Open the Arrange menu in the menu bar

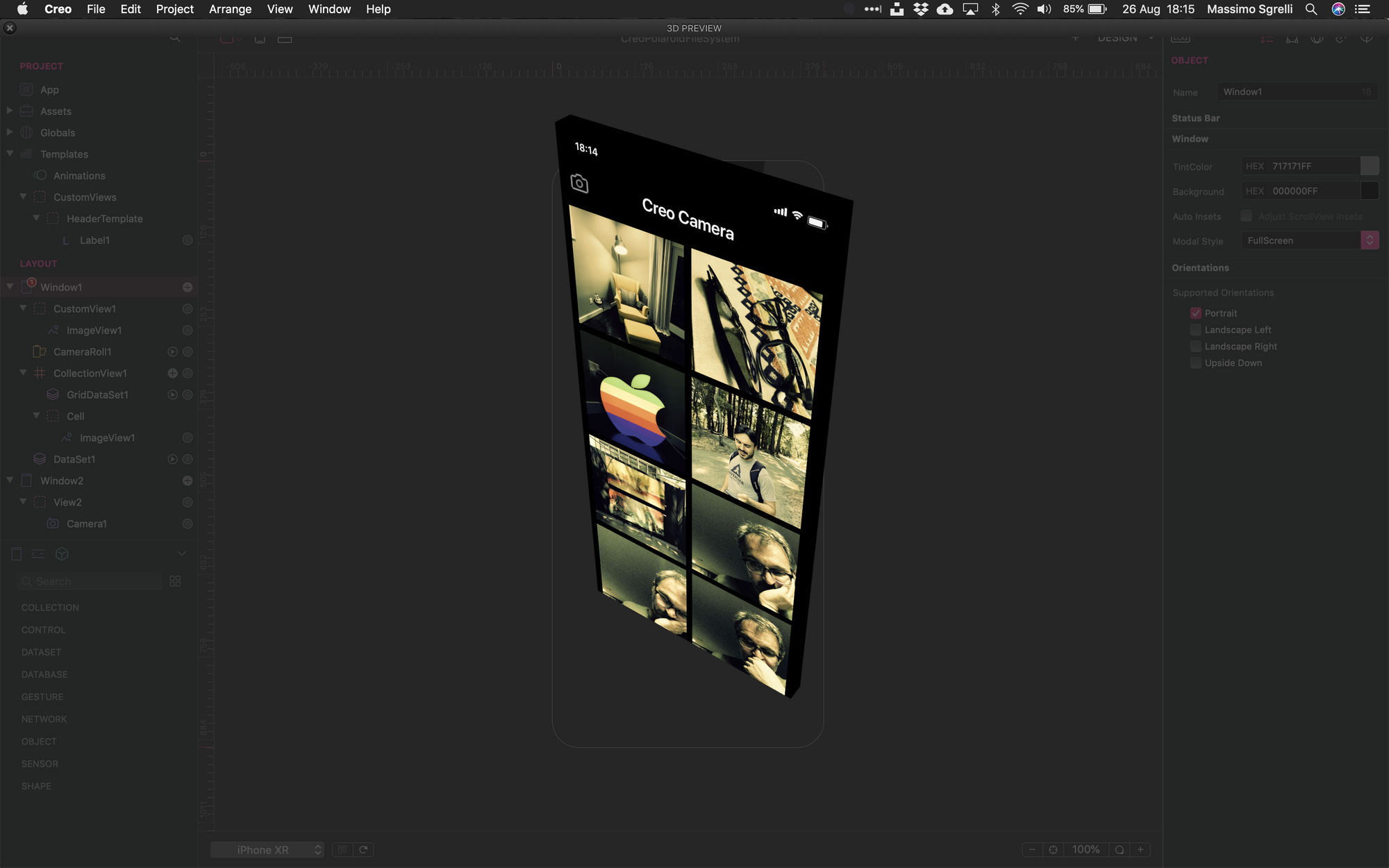pyautogui.click(x=230, y=9)
